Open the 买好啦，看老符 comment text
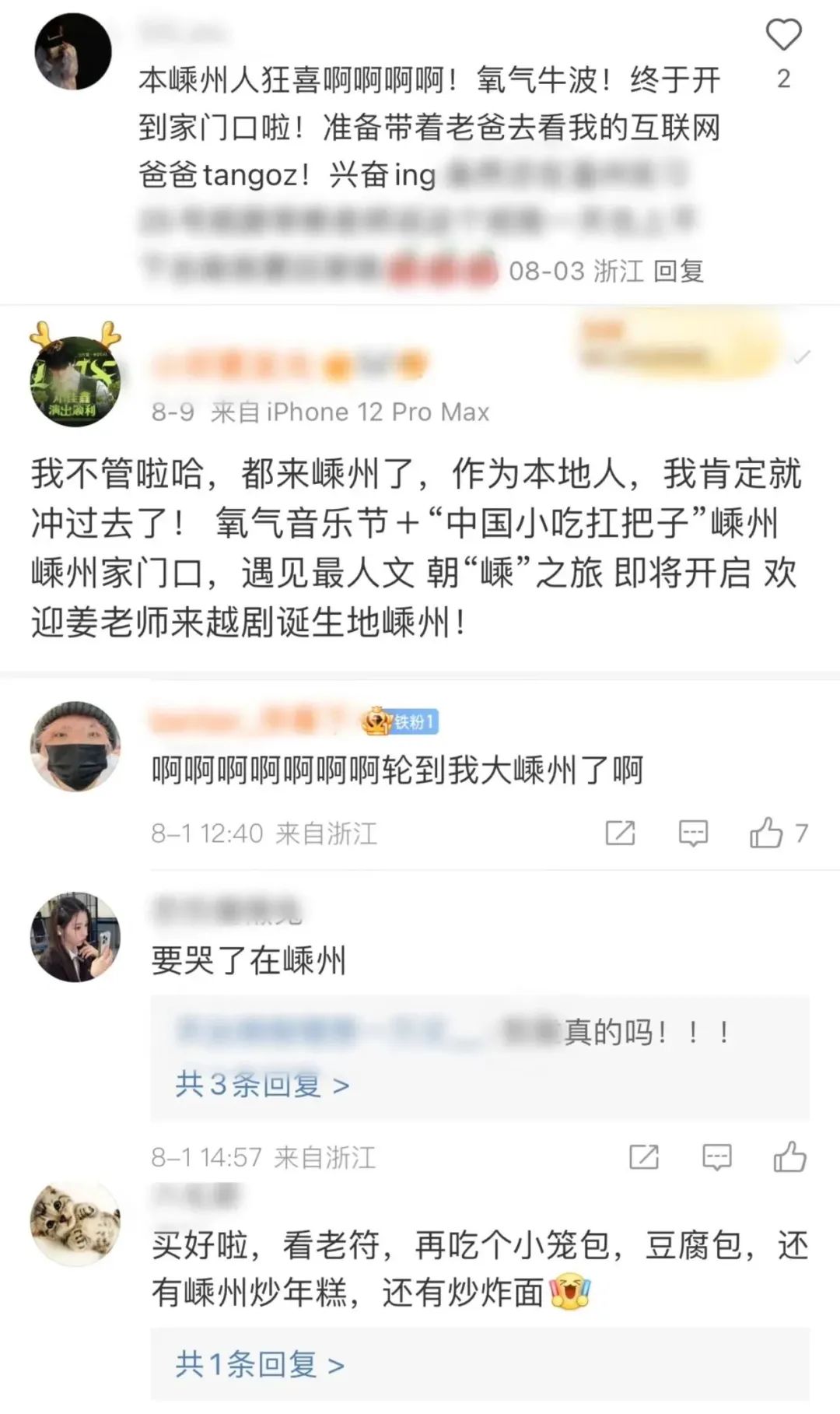 480,1268
